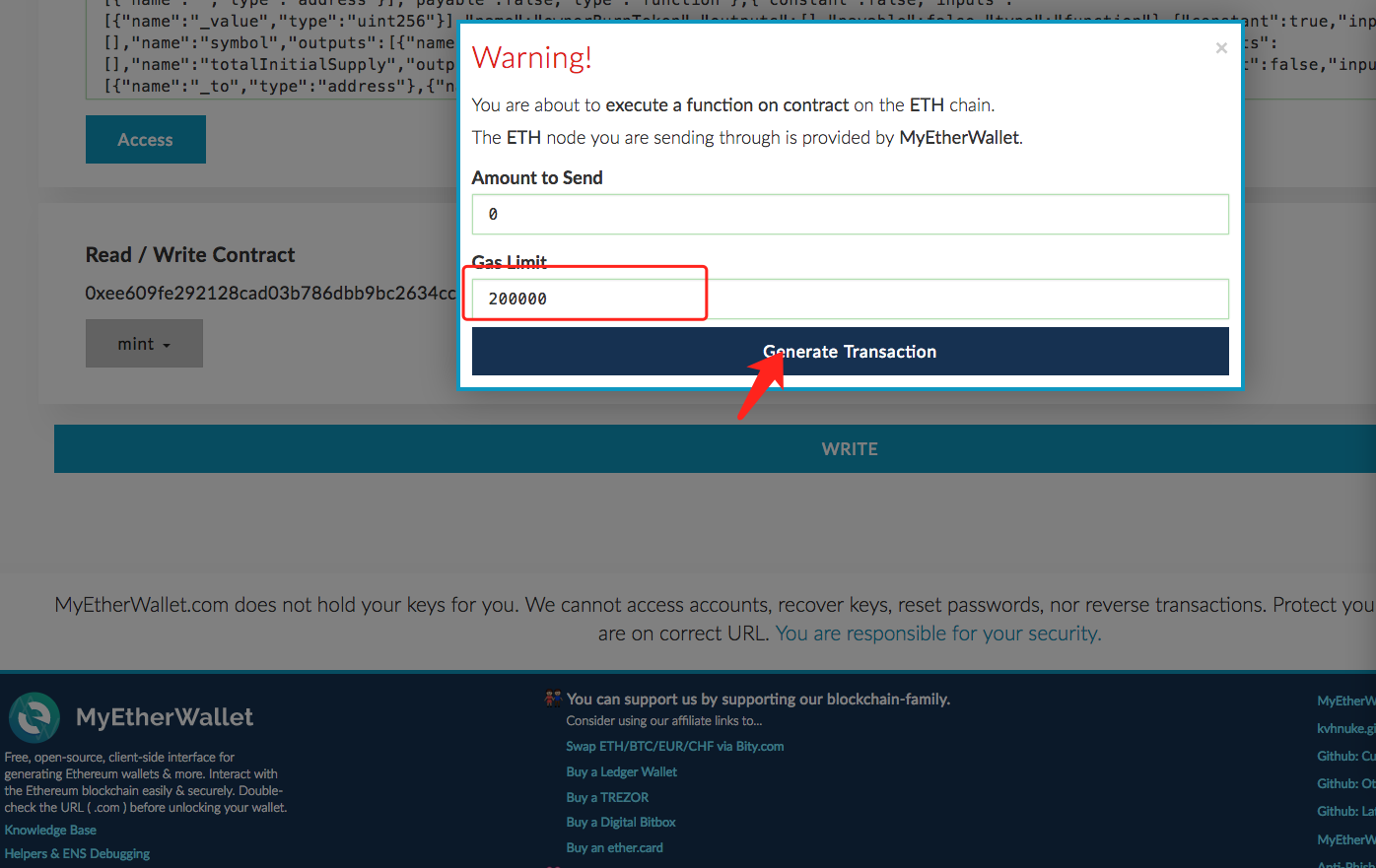Close the Warning dialog with the X
The height and width of the screenshot is (868, 1376).
[1221, 48]
